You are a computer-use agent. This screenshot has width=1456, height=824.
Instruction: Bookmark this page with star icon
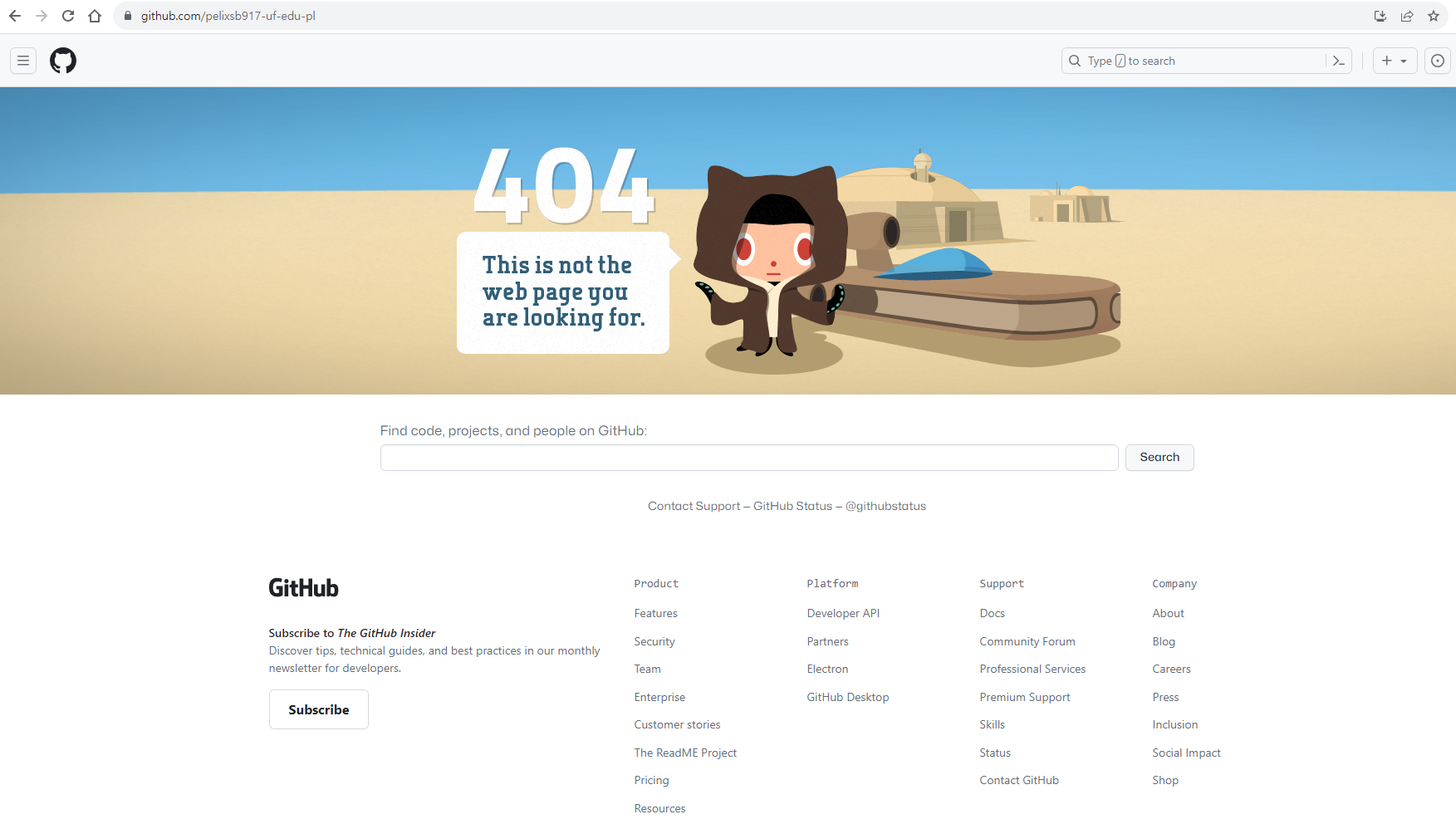[x=1434, y=16]
